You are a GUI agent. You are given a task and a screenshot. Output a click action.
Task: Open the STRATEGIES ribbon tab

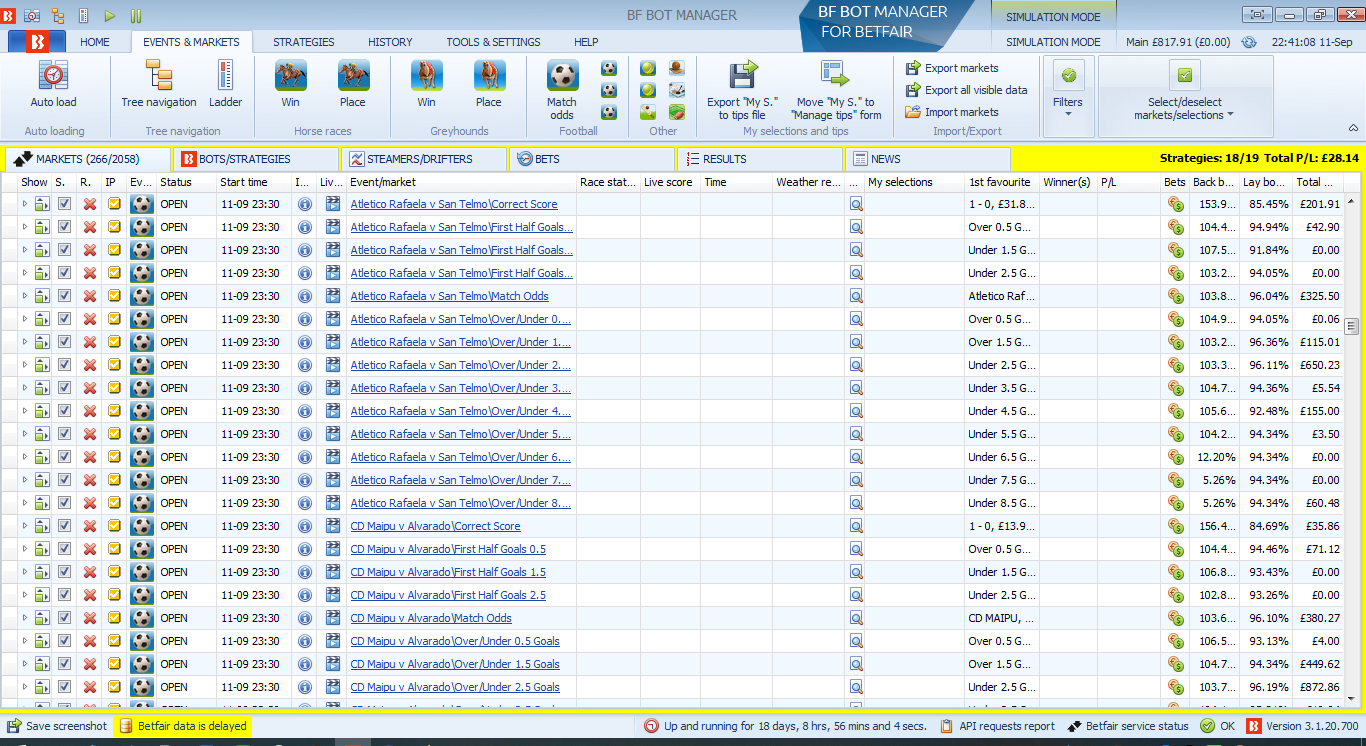pos(304,42)
